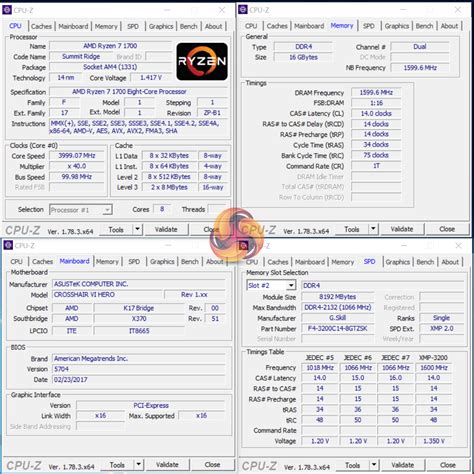474x474 pixels.
Task: Click Tools button in the SPD window
Action: pyautogui.click(x=353, y=465)
